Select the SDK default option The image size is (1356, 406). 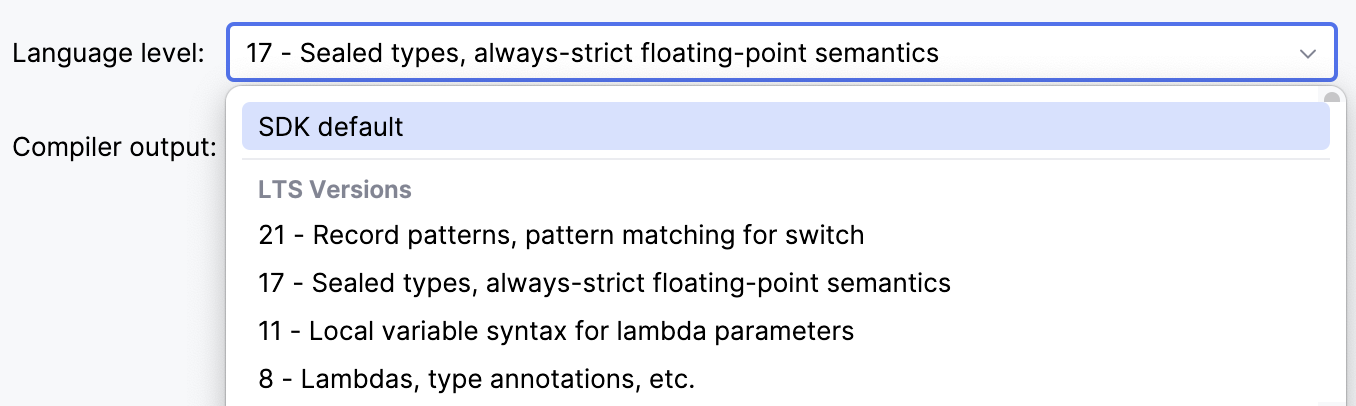click(x=331, y=127)
